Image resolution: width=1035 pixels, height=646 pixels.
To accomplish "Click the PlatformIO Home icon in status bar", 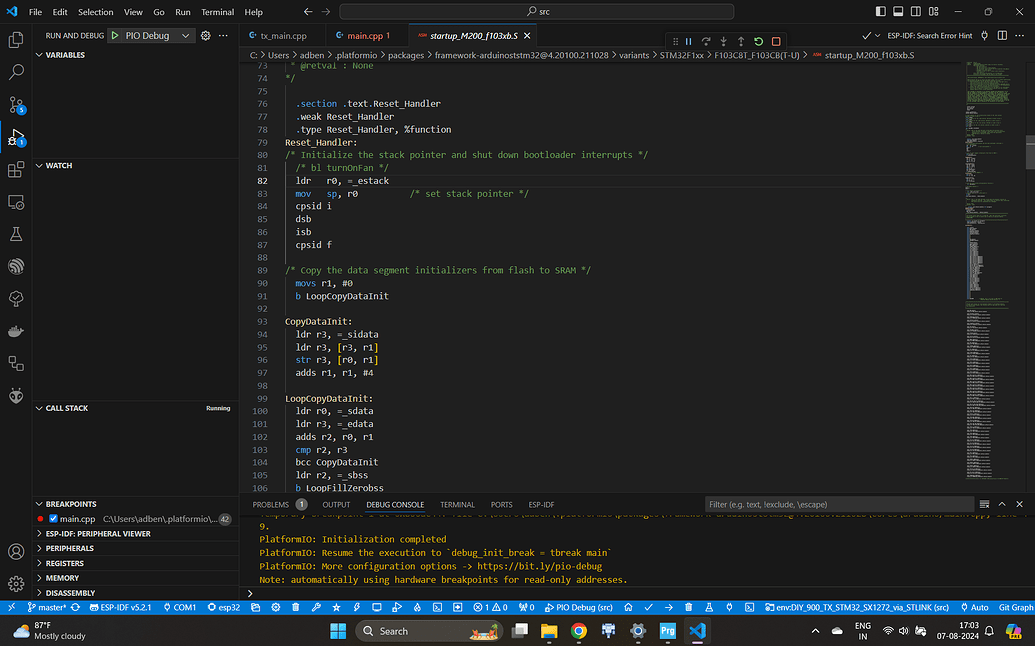I will point(628,607).
